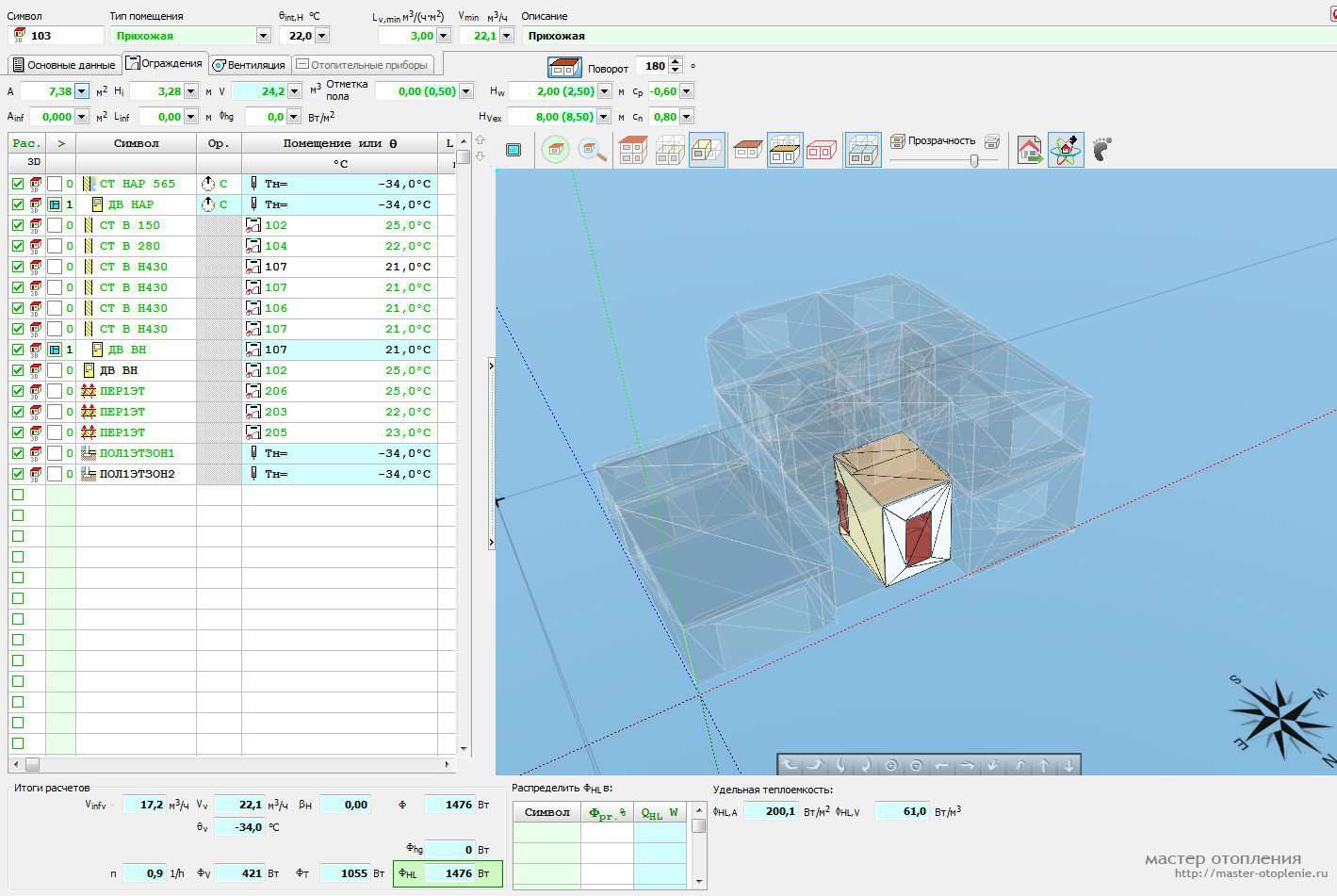This screenshot has width=1337, height=896.
Task: Open the Отопительные приборы tab
Action: [363, 65]
